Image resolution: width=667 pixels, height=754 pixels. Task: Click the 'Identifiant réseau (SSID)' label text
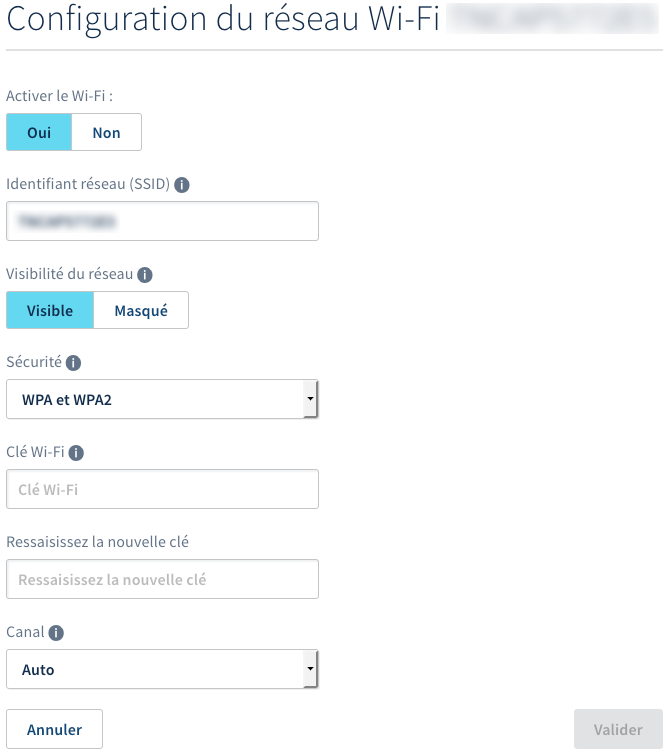pyautogui.click(x=89, y=185)
